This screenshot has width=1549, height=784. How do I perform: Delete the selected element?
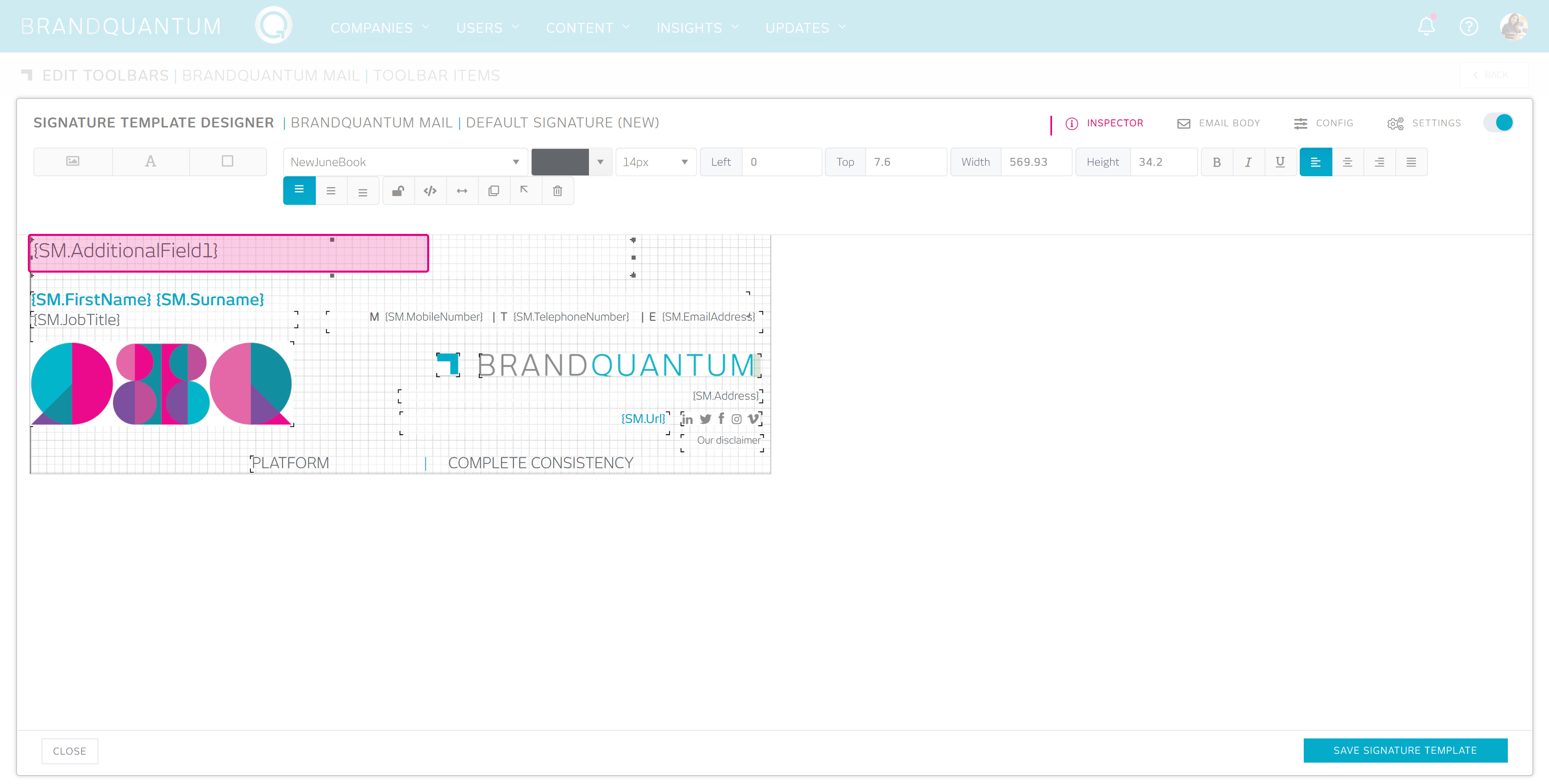pos(557,191)
